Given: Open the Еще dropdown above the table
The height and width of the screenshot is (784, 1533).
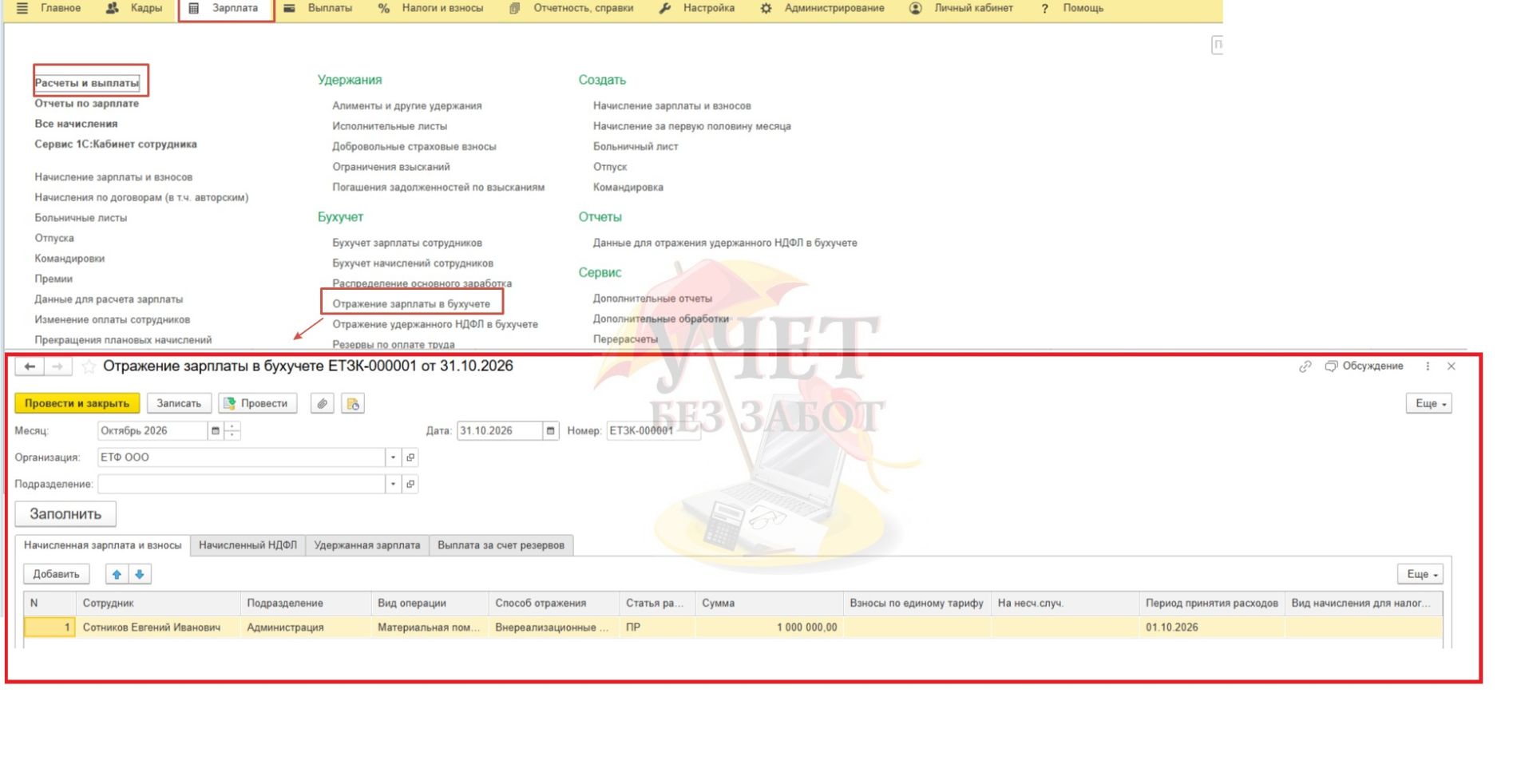Looking at the screenshot, I should (x=1420, y=574).
